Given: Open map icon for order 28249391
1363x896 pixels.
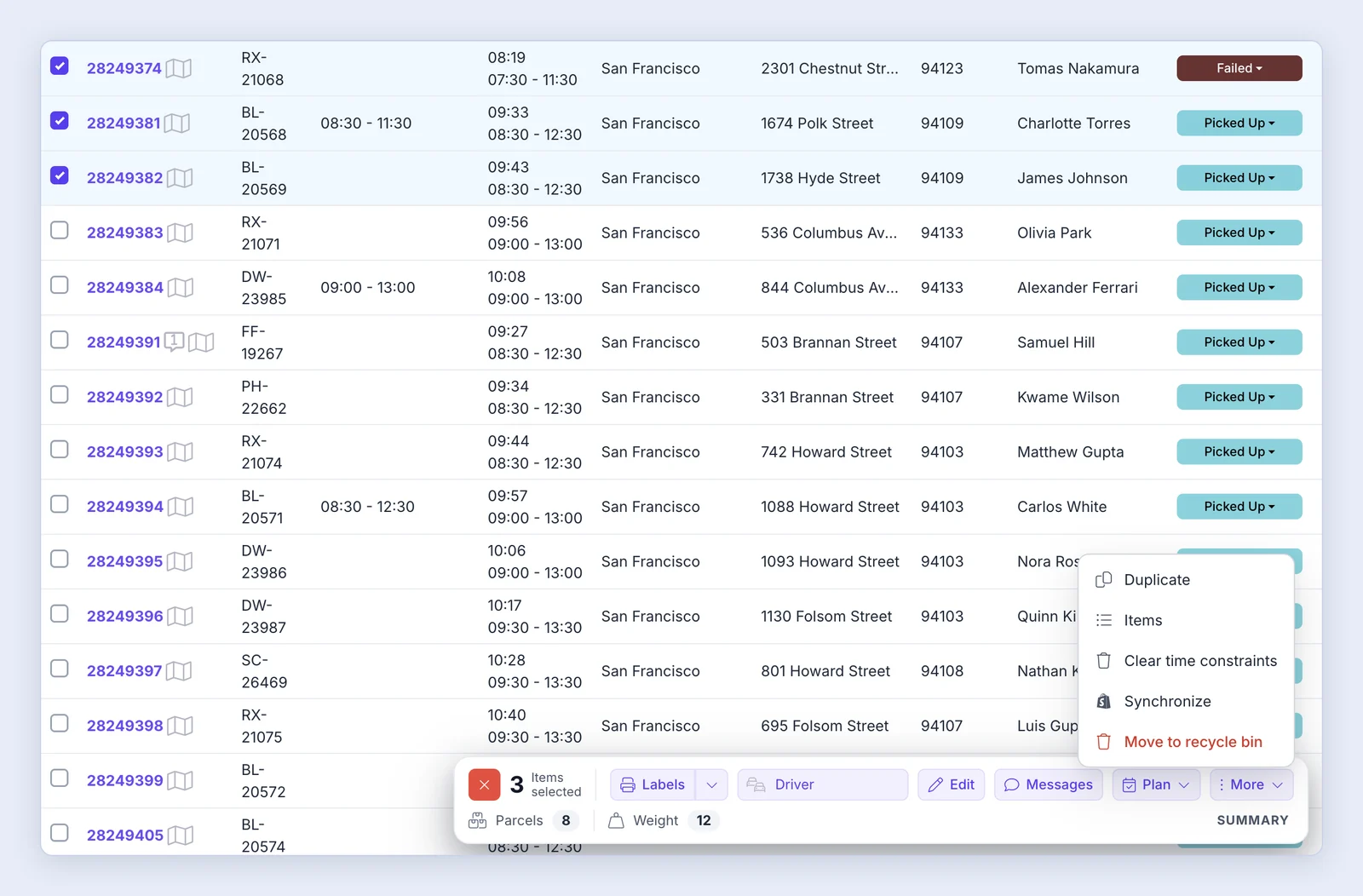Looking at the screenshot, I should pos(201,342).
